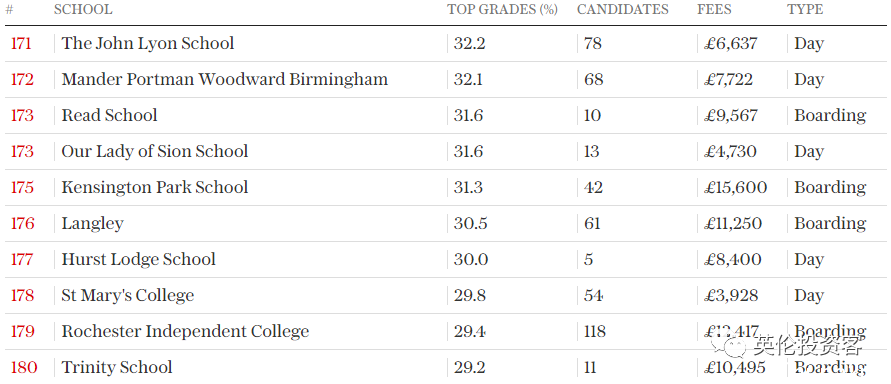This screenshot has width=891, height=384.
Task: Open Hurst Lodge School entry
Action: pos(139,260)
